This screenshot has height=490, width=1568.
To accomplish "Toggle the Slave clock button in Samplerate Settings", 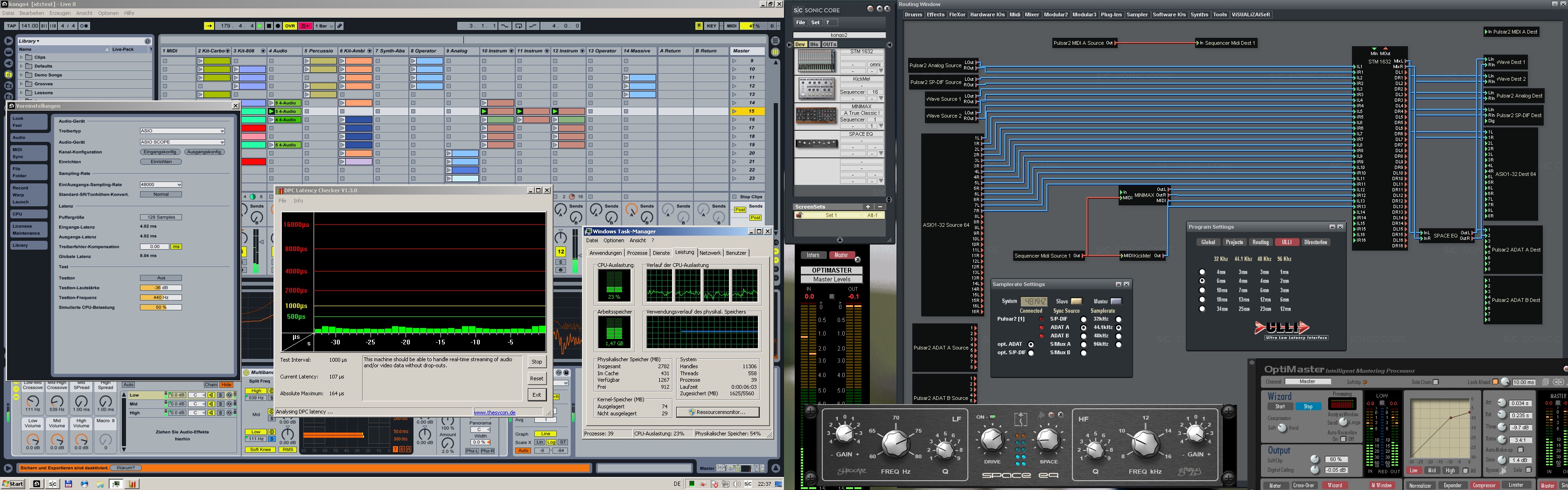I will coord(1076,301).
